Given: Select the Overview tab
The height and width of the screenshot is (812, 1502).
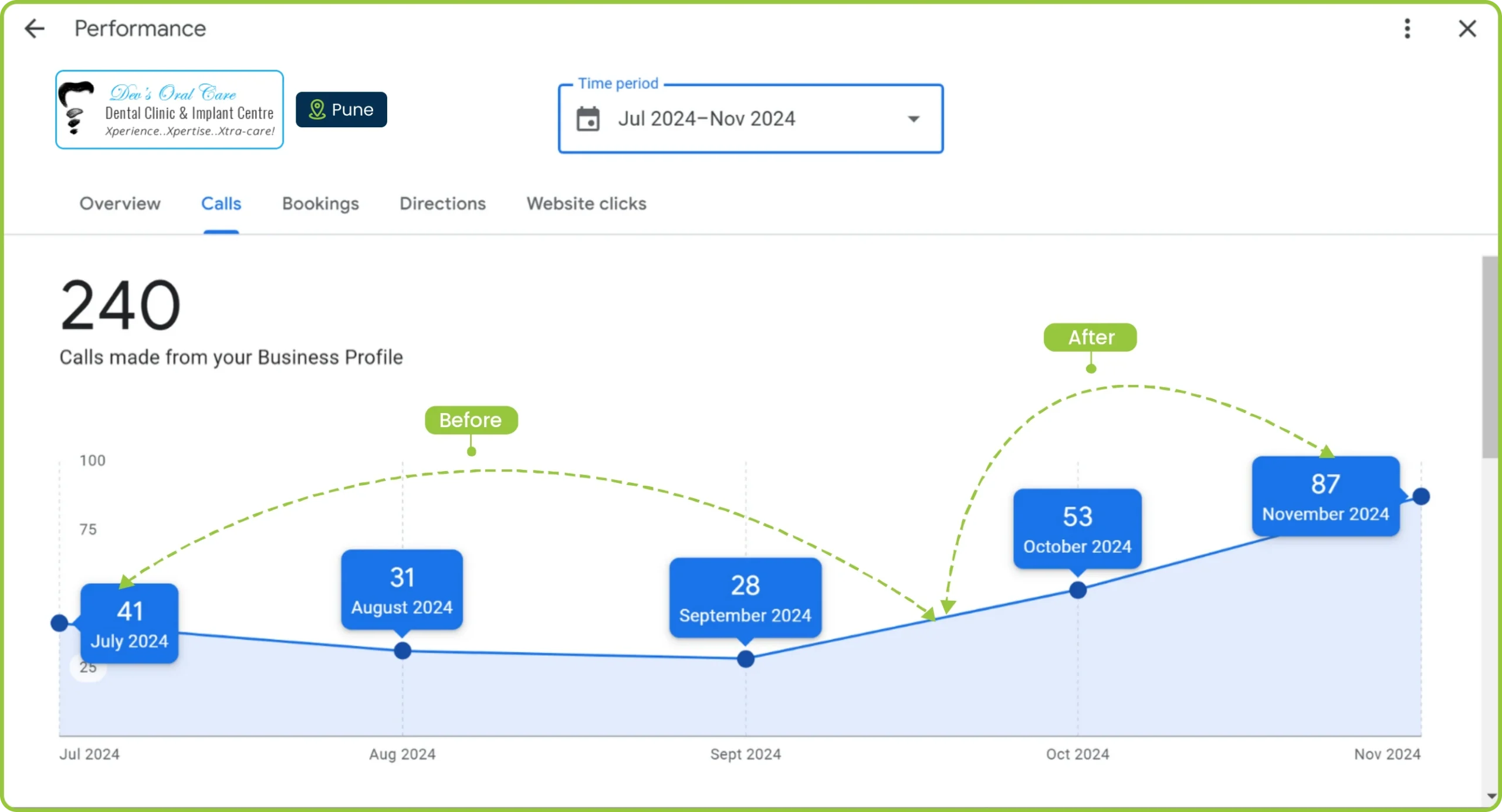Looking at the screenshot, I should coord(120,204).
